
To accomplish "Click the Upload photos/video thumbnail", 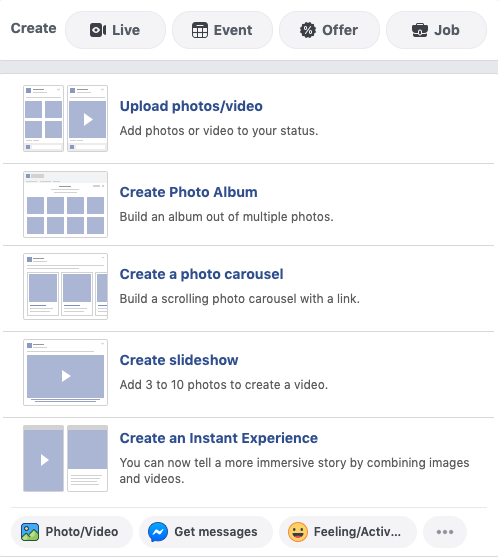I will click(65, 118).
